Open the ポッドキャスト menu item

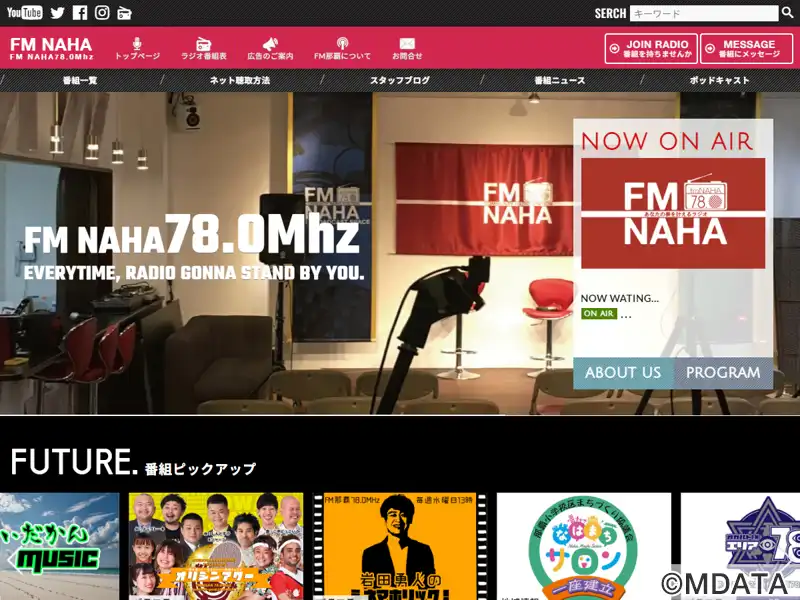[x=719, y=80]
